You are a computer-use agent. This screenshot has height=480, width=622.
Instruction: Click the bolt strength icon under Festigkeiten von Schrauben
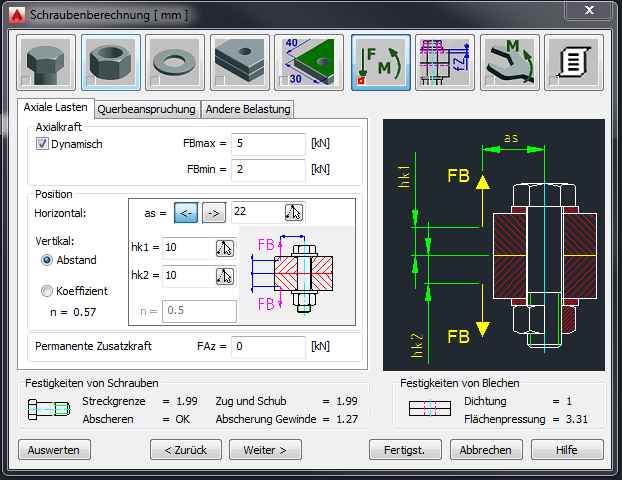(49, 409)
